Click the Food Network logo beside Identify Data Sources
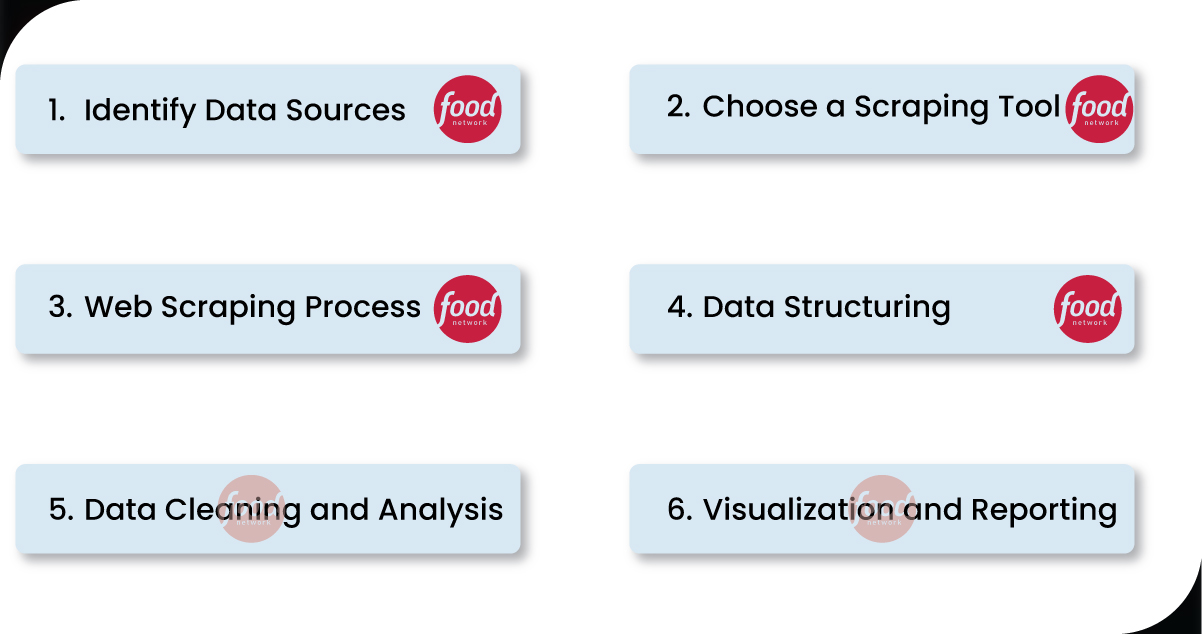The image size is (1202, 634). coord(467,109)
